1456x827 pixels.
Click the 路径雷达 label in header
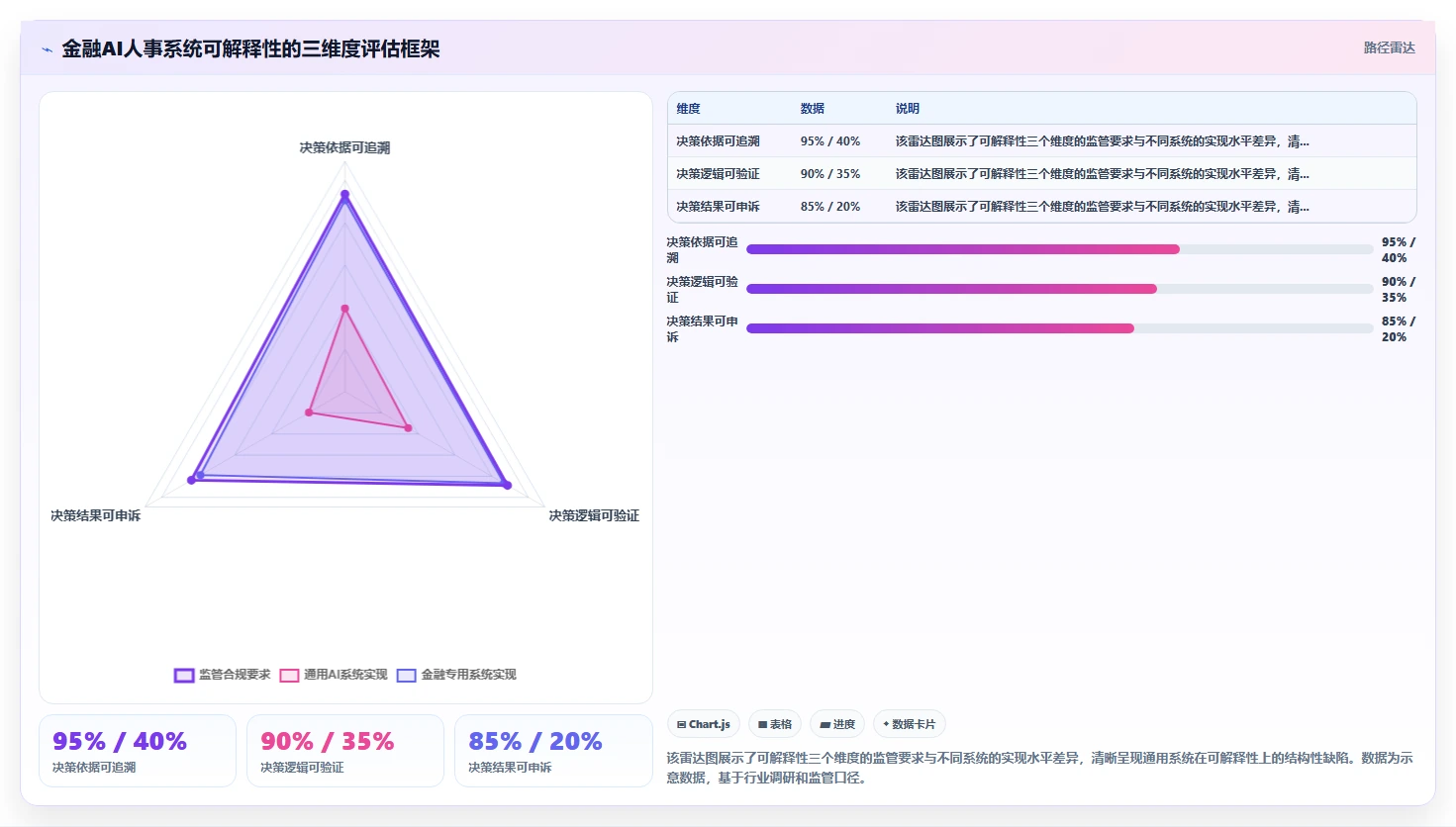click(1390, 47)
